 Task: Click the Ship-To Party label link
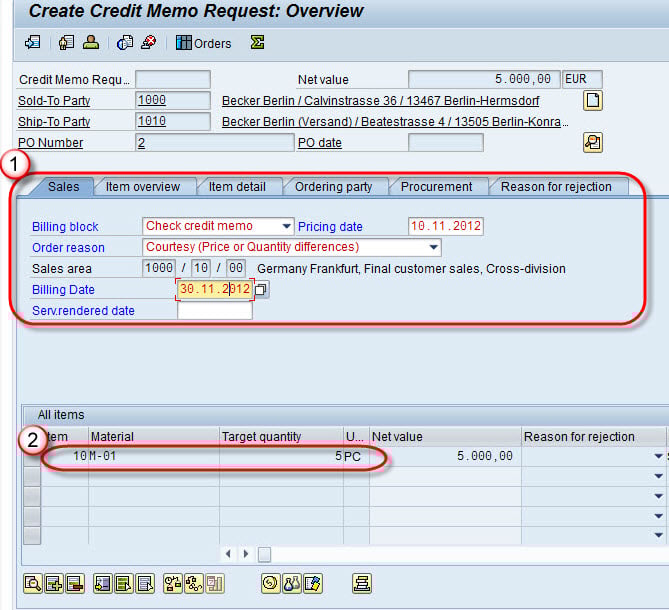[x=54, y=122]
